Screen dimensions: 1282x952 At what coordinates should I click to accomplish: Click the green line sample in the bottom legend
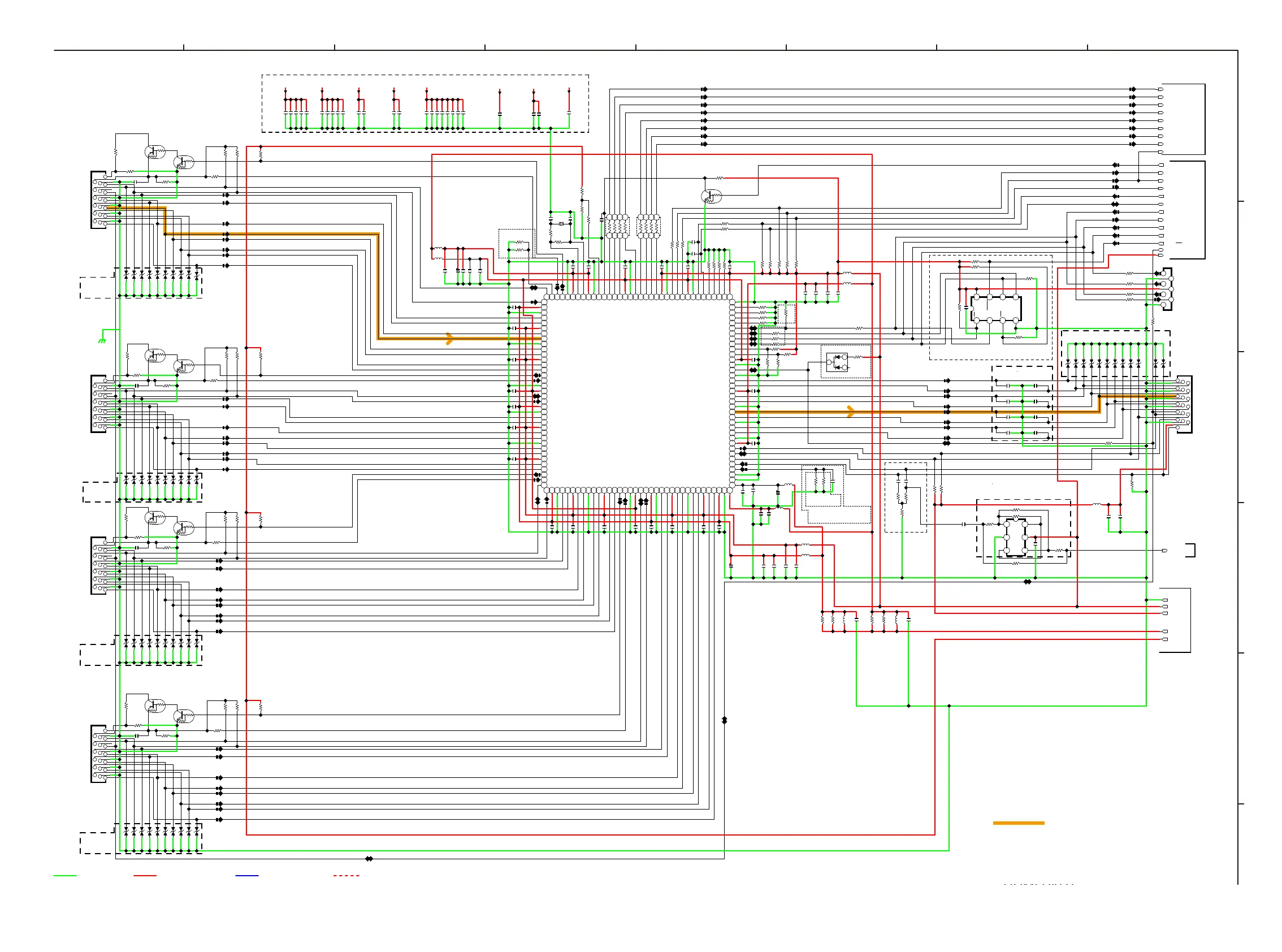pyautogui.click(x=64, y=876)
